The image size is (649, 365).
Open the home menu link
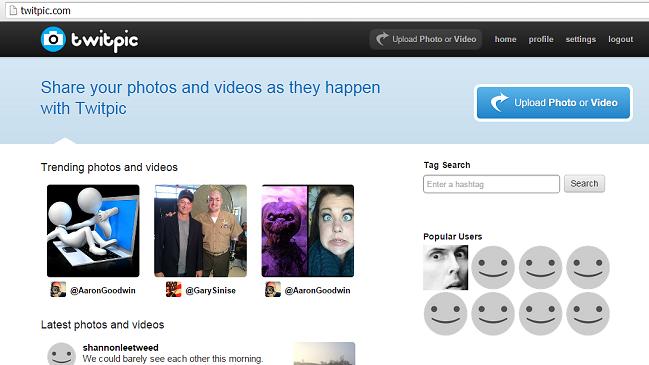[505, 39]
